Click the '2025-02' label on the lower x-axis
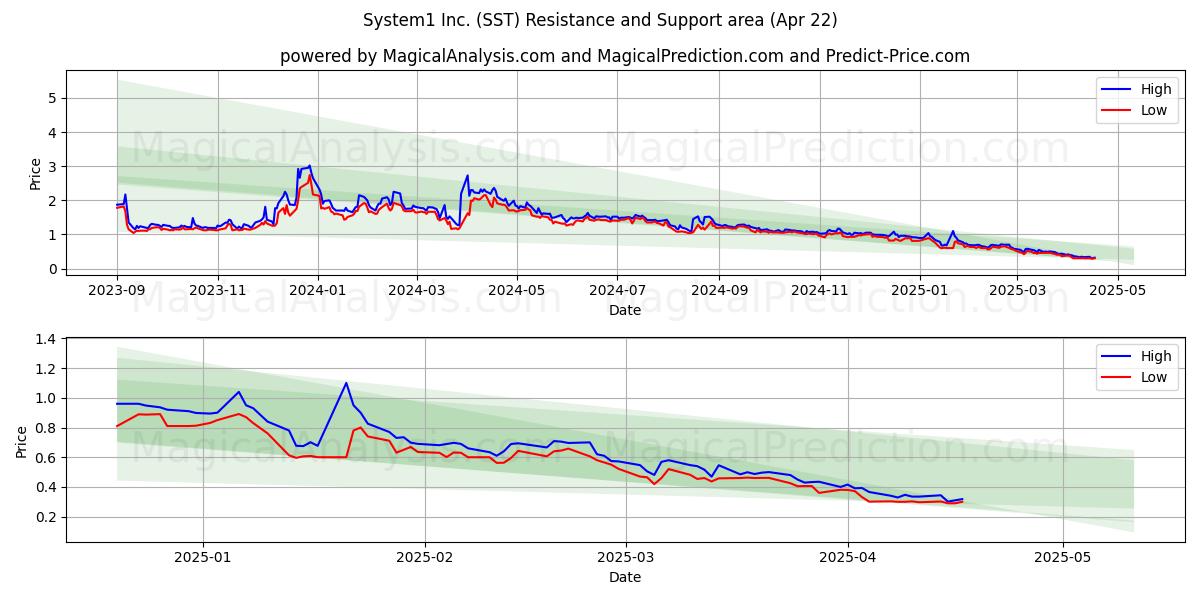Image resolution: width=1200 pixels, height=600 pixels. [425, 557]
